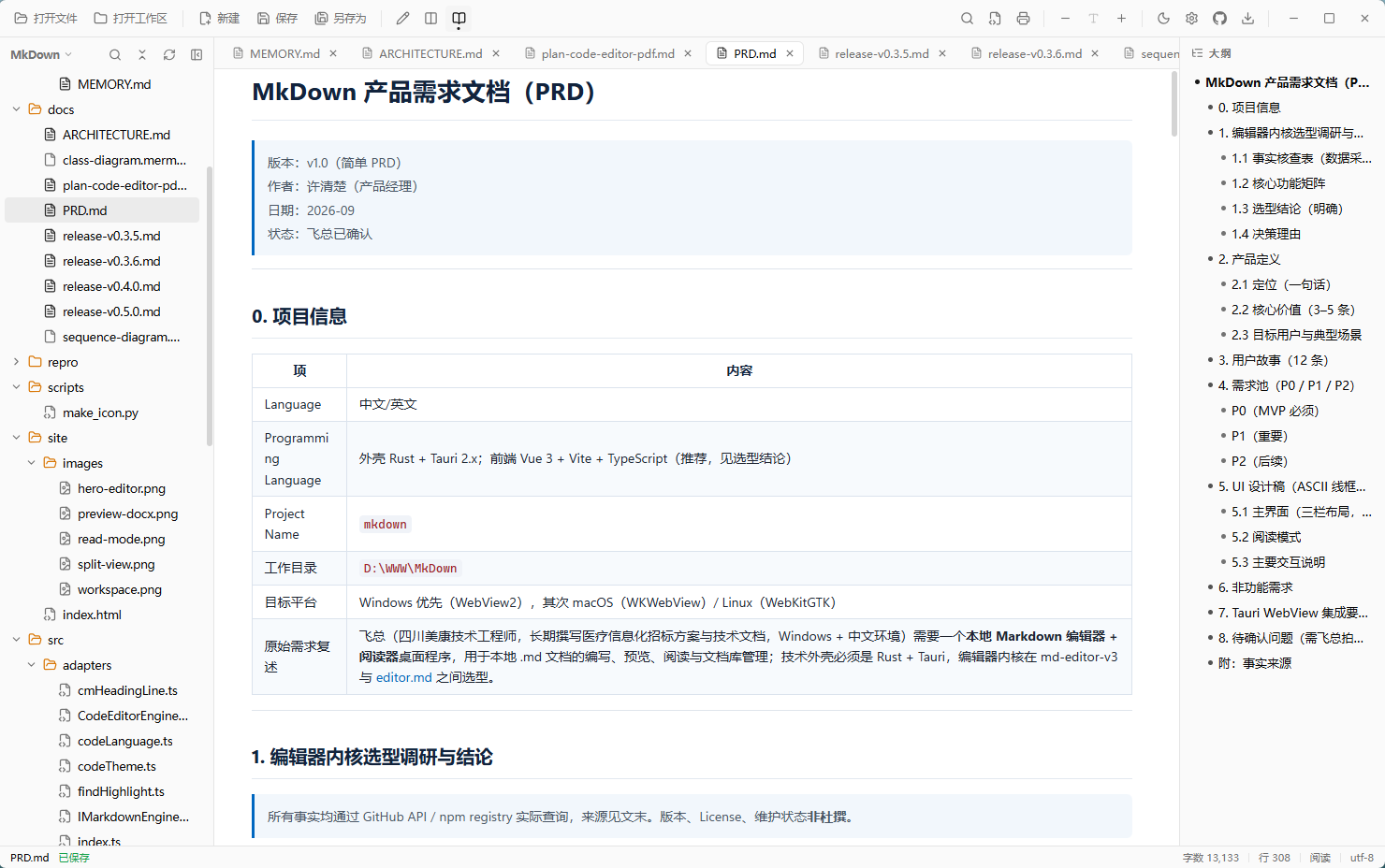The image size is (1385, 868).
Task: Save the document with 保存
Action: click(x=277, y=18)
